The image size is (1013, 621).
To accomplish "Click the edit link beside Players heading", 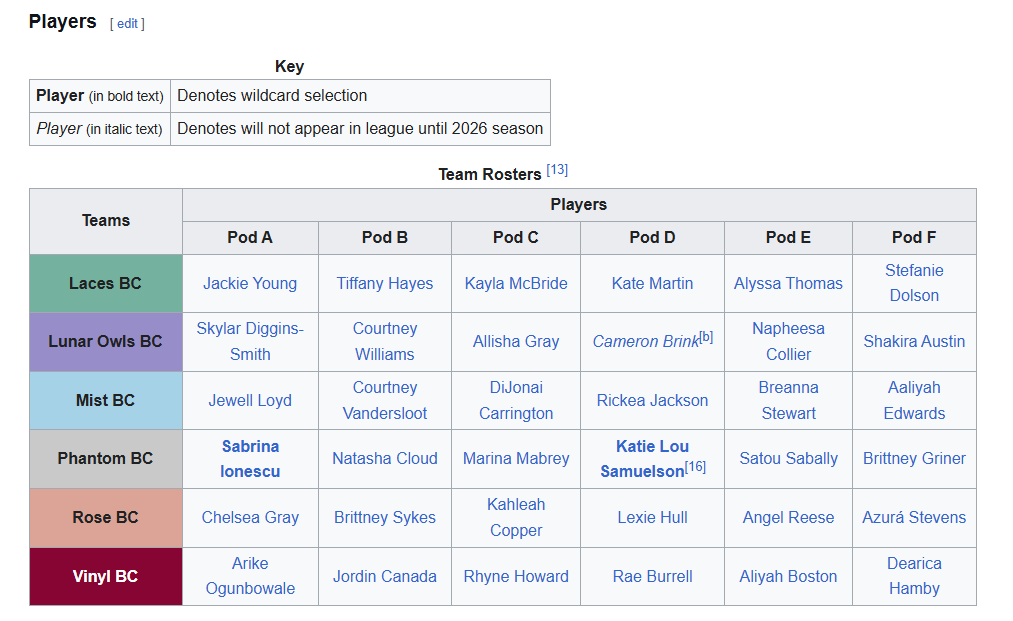I will pos(127,24).
